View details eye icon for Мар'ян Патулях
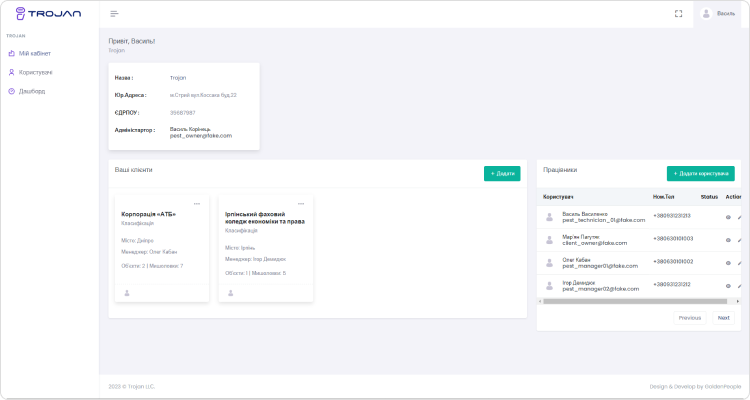This screenshot has height=400, width=750. pyautogui.click(x=728, y=239)
